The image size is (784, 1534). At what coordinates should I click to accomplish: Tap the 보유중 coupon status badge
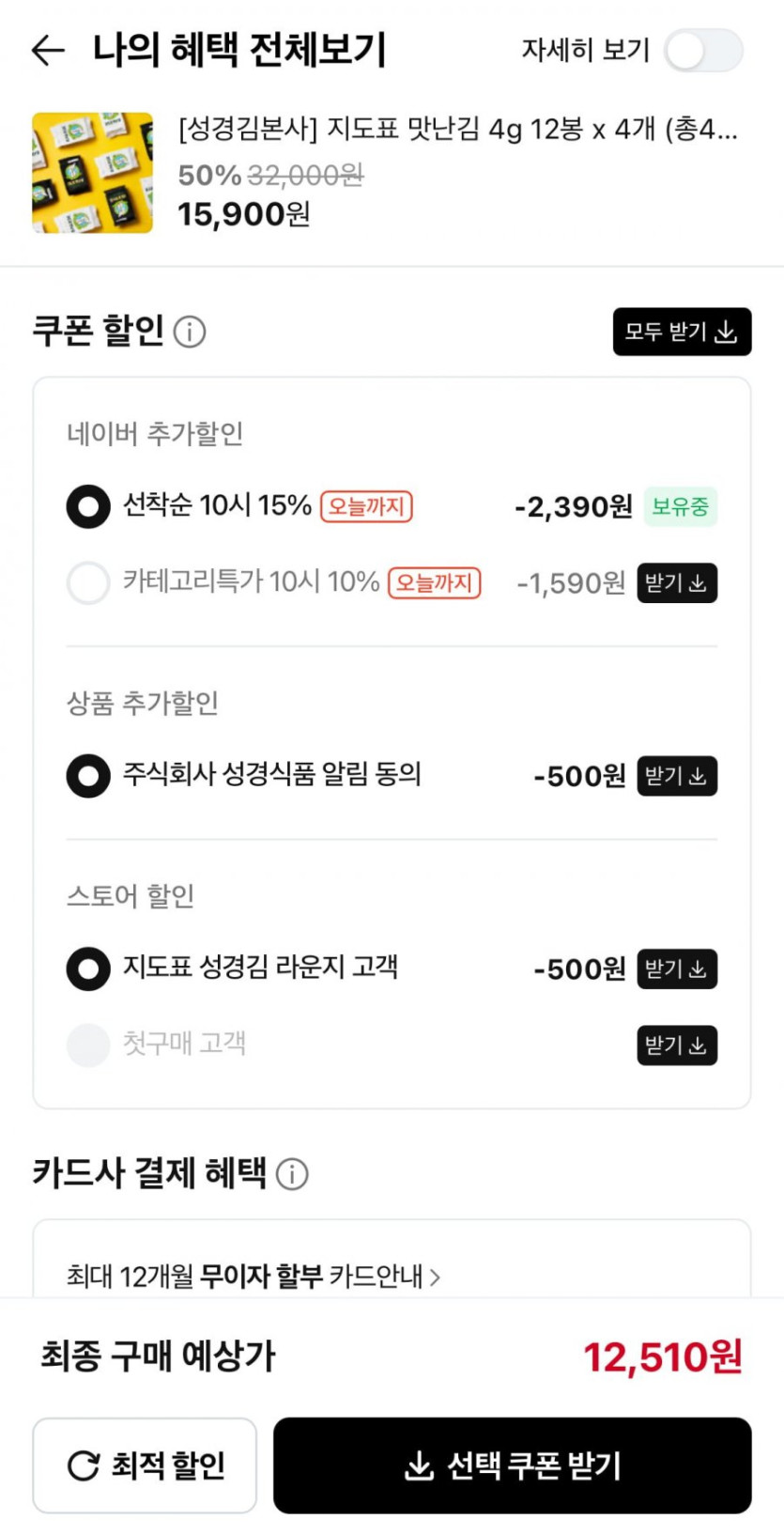[x=681, y=507]
